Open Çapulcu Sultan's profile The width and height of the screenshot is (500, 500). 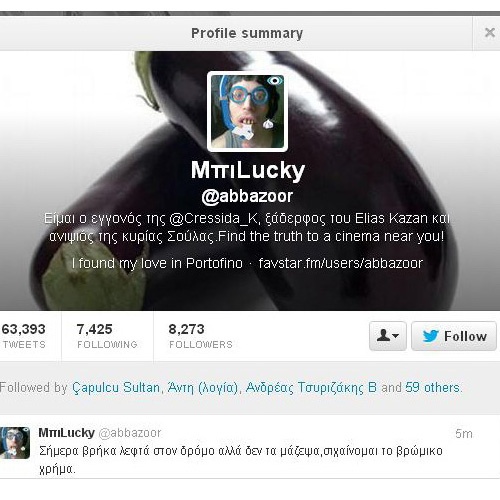[x=116, y=388]
